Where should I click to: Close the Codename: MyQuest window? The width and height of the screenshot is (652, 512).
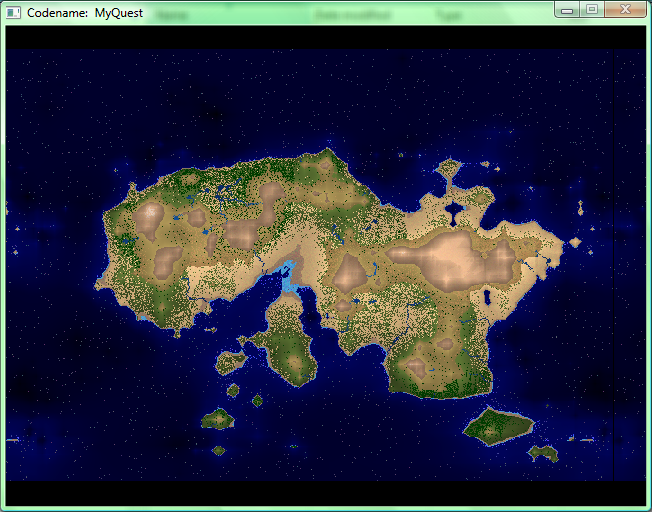click(x=625, y=10)
